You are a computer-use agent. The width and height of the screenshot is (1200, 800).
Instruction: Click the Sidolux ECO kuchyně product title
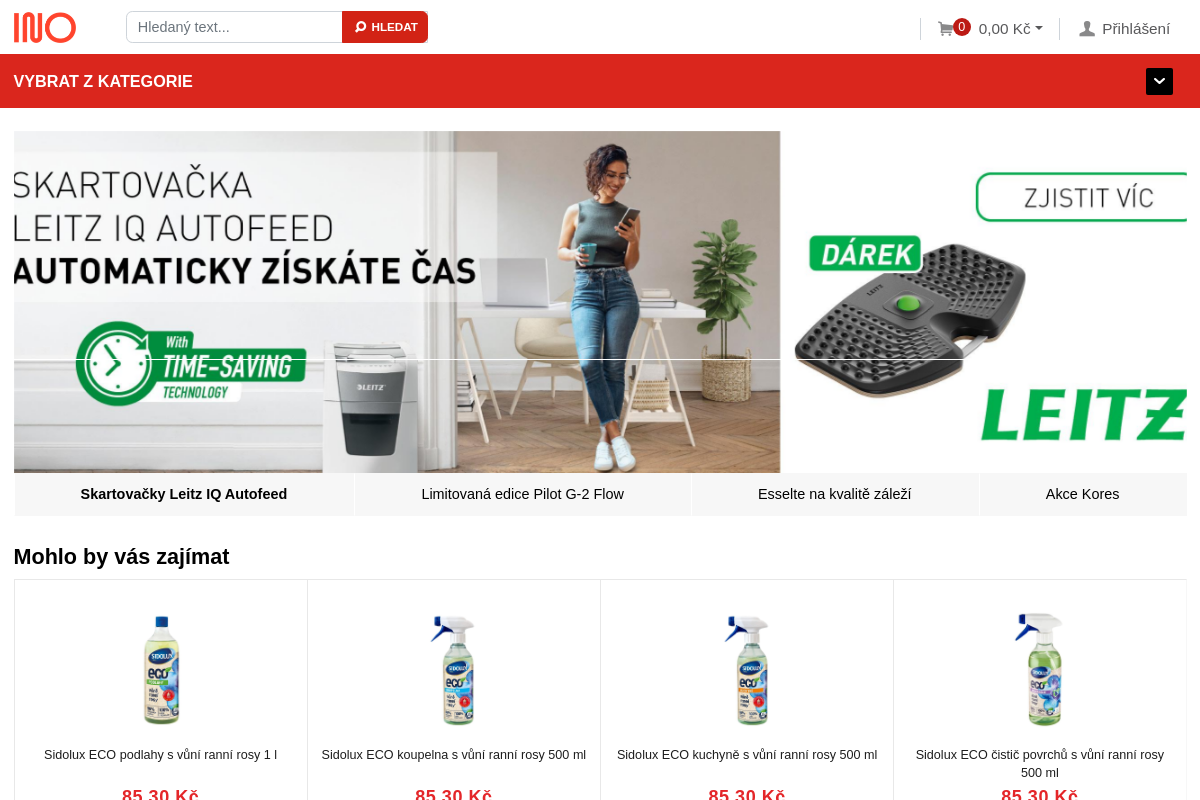click(x=747, y=755)
